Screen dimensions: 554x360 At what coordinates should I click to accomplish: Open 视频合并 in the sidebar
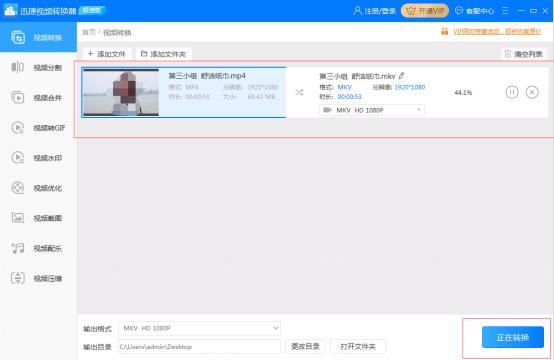coord(38,98)
